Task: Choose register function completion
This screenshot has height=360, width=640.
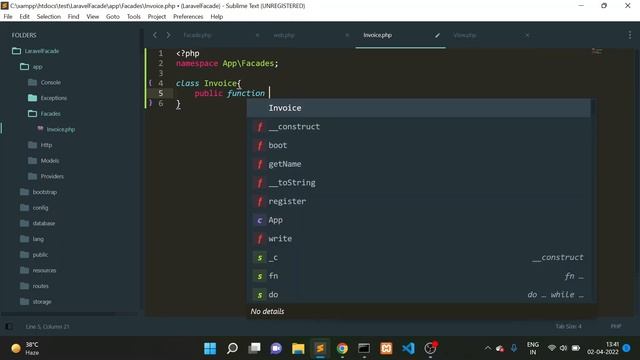Action: point(418,202)
